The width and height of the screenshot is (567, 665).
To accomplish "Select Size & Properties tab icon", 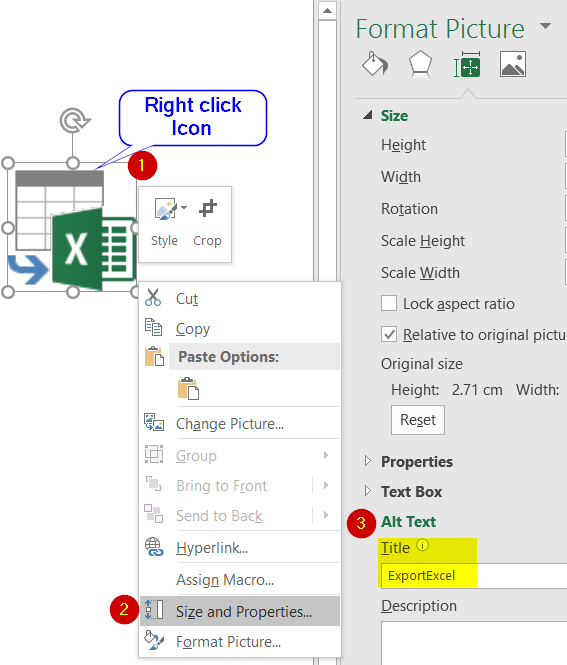I will pos(467,64).
